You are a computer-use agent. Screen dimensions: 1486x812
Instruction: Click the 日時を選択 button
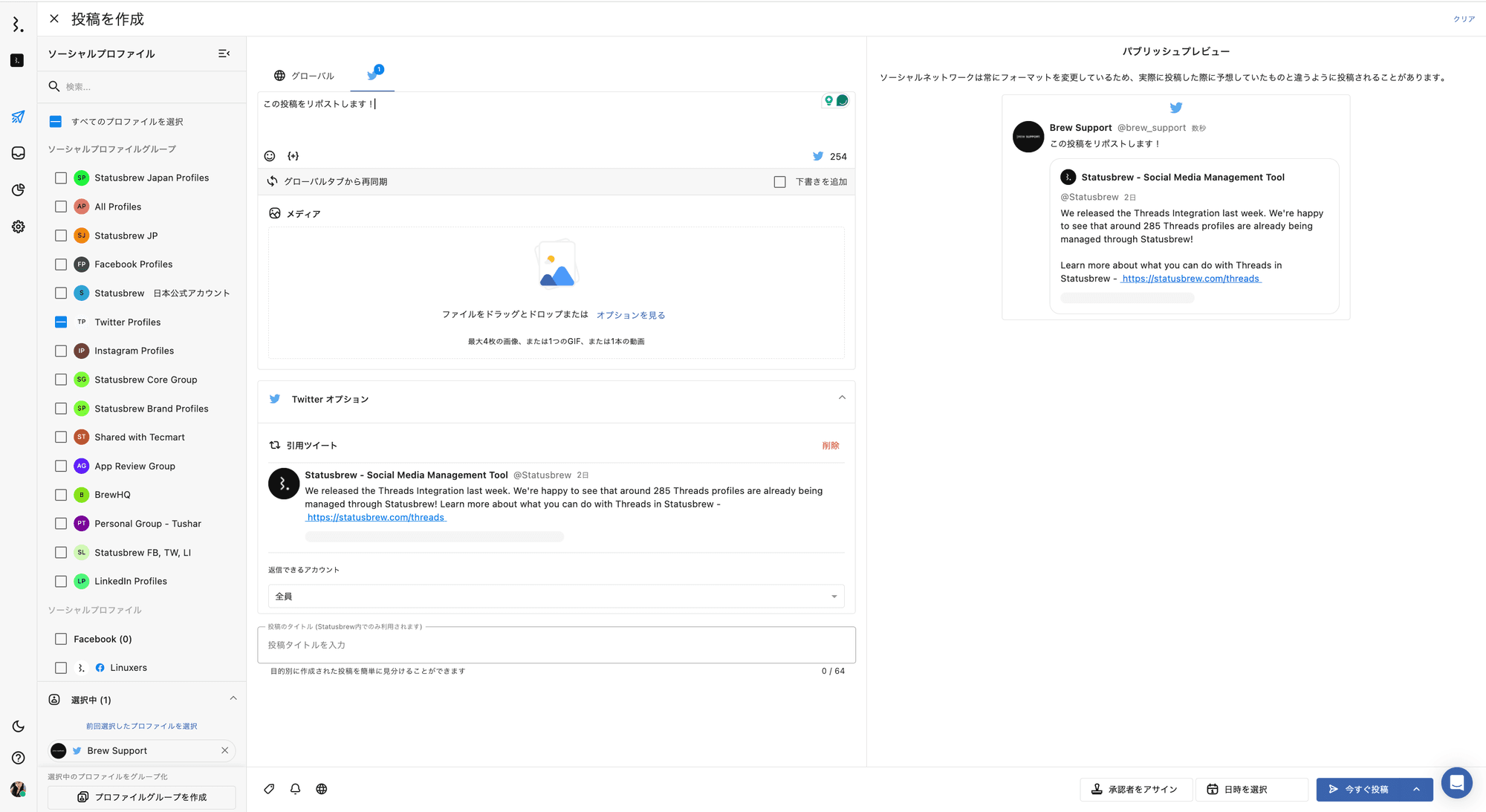click(x=1251, y=789)
